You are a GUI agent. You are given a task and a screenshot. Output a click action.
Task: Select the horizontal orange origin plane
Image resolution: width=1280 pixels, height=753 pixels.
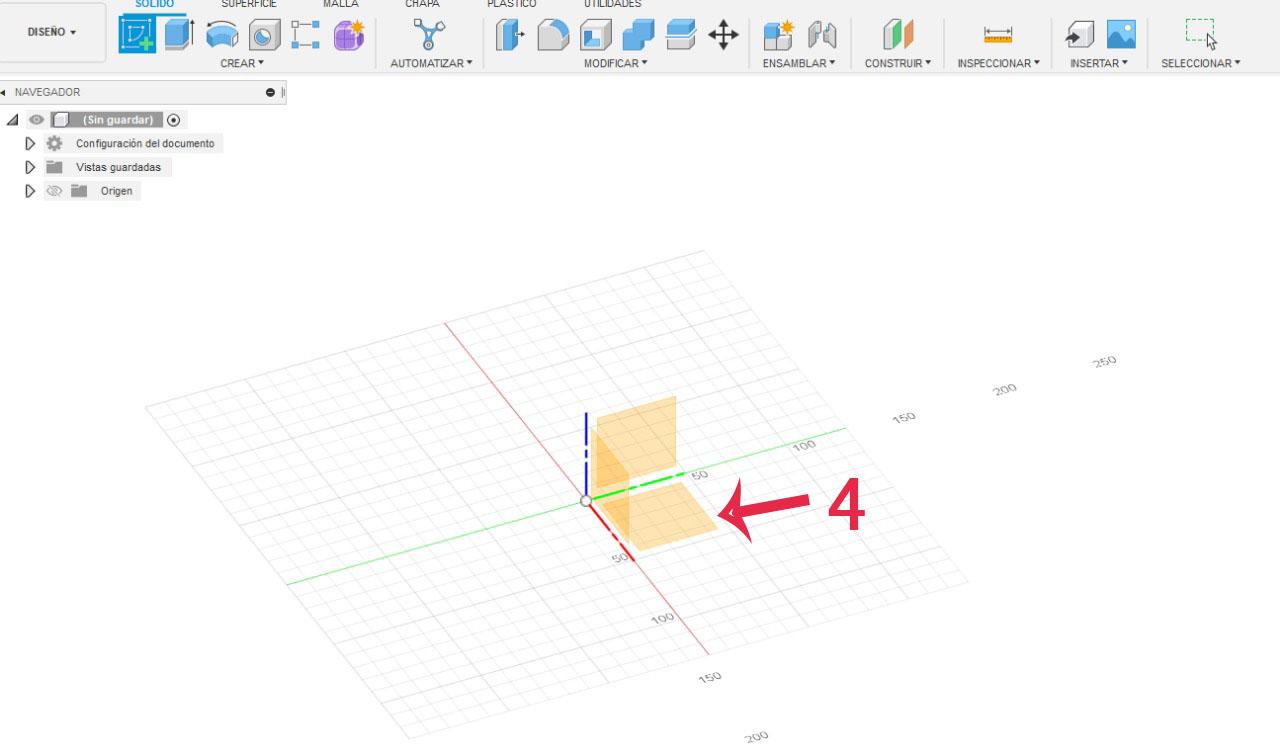pyautogui.click(x=659, y=517)
